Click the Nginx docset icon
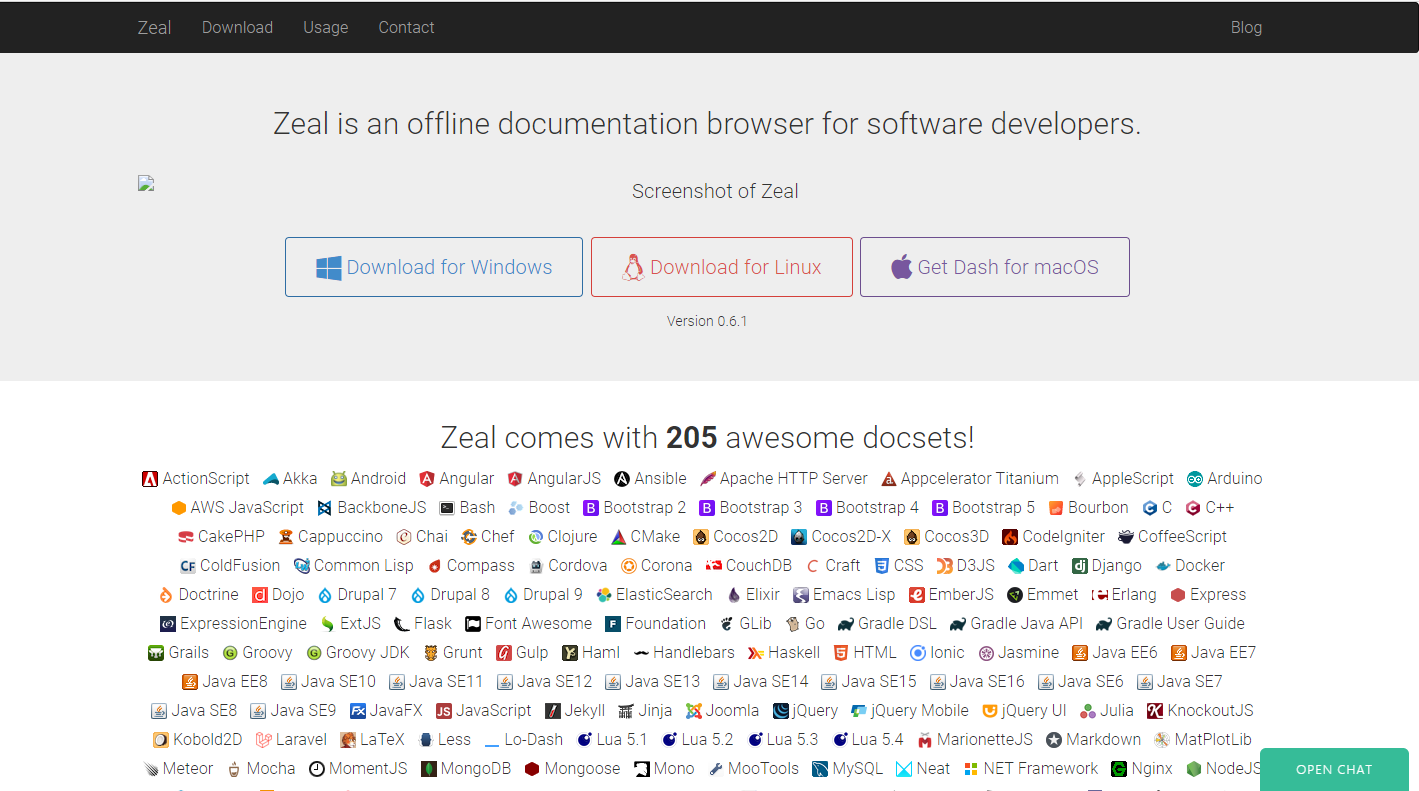This screenshot has width=1419, height=791. pyautogui.click(x=1119, y=769)
